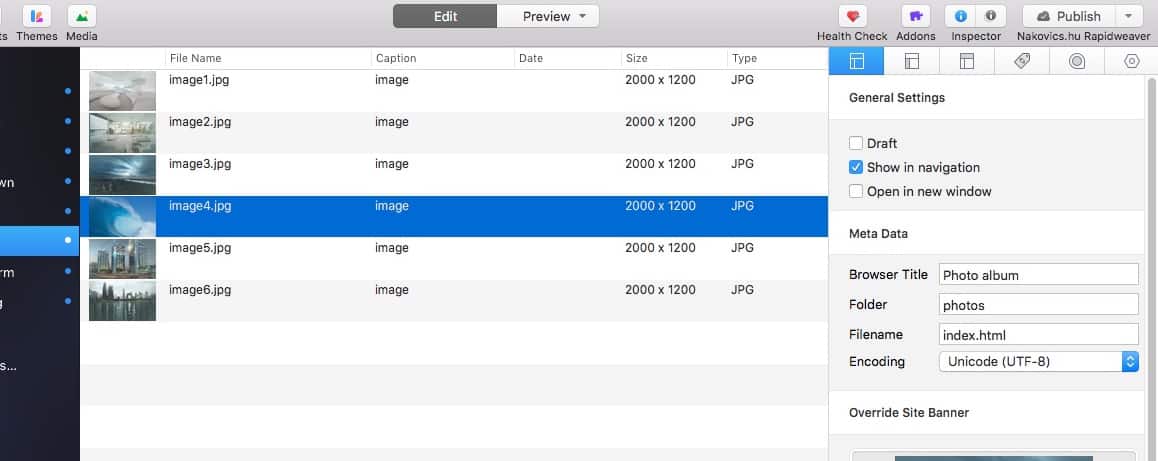Enable the Draft checkbox
Screen dimensions: 1158x461
point(856,143)
